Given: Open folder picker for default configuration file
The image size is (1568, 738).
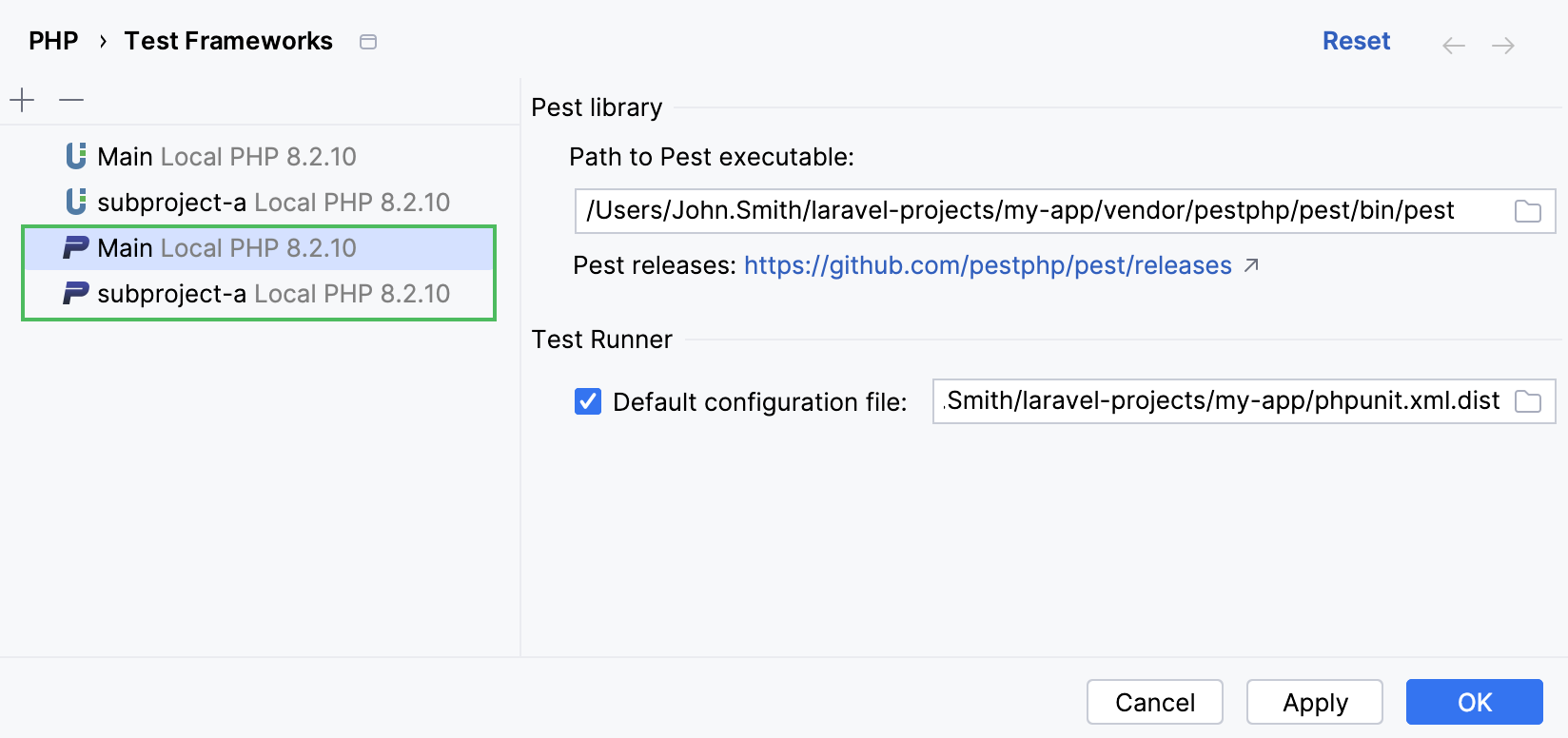Looking at the screenshot, I should (1528, 401).
